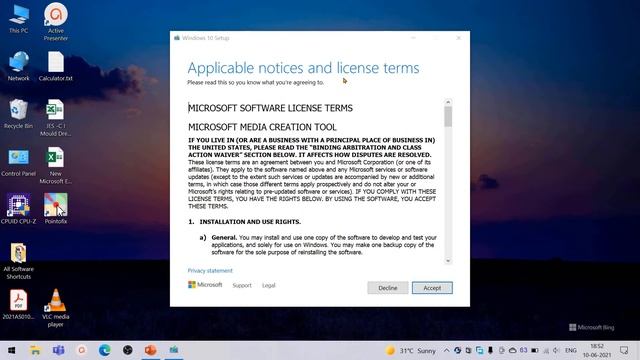Click the license text scrollbar thumb
Image resolution: width=640 pixels, height=360 pixels.
448,117
